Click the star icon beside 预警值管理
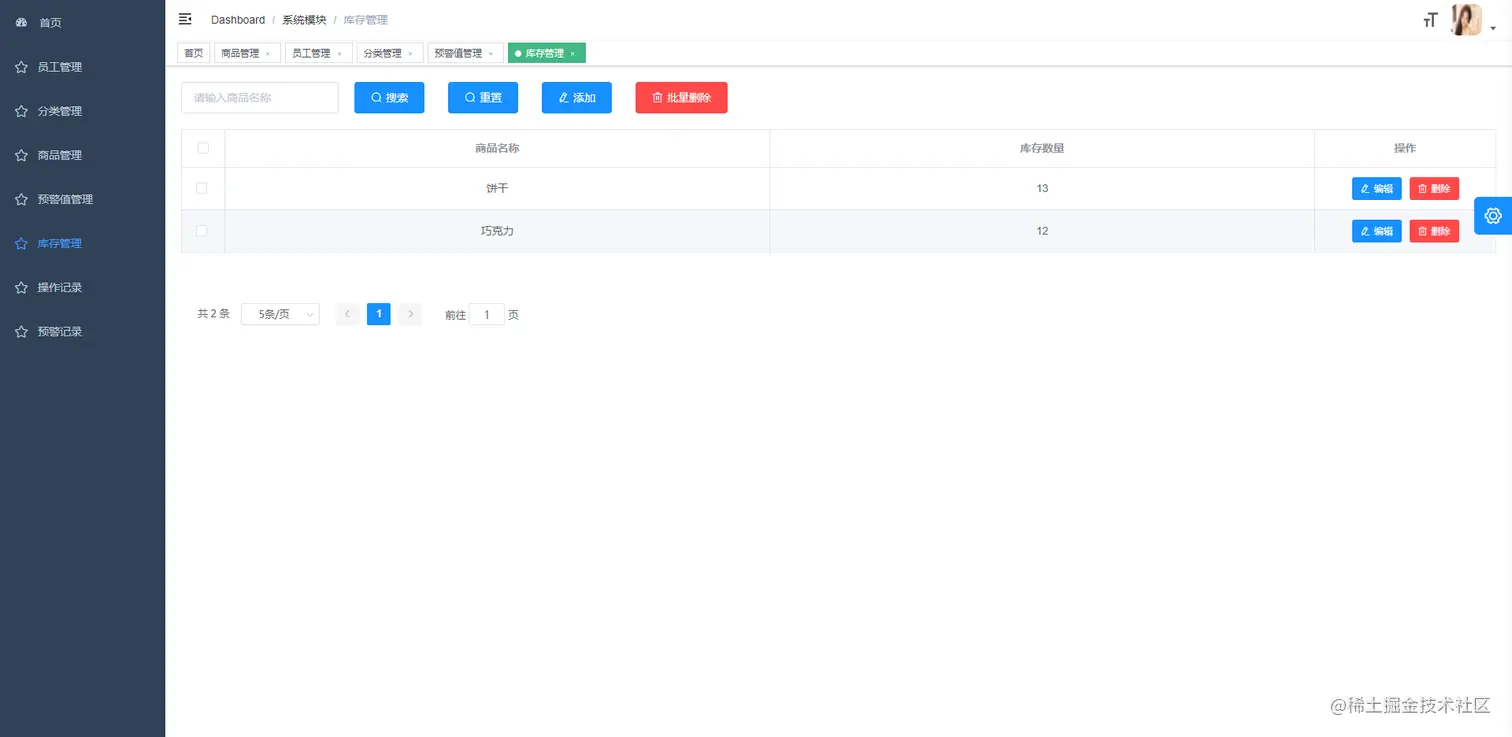The width and height of the screenshot is (1512, 737). tap(21, 199)
